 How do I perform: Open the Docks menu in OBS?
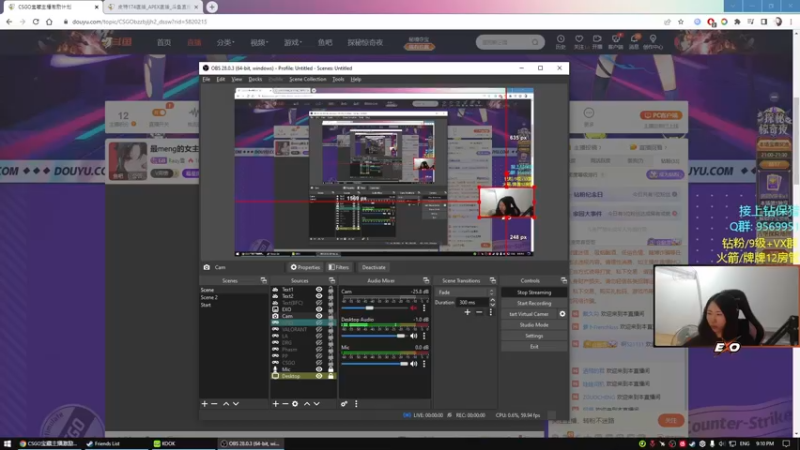(255, 79)
